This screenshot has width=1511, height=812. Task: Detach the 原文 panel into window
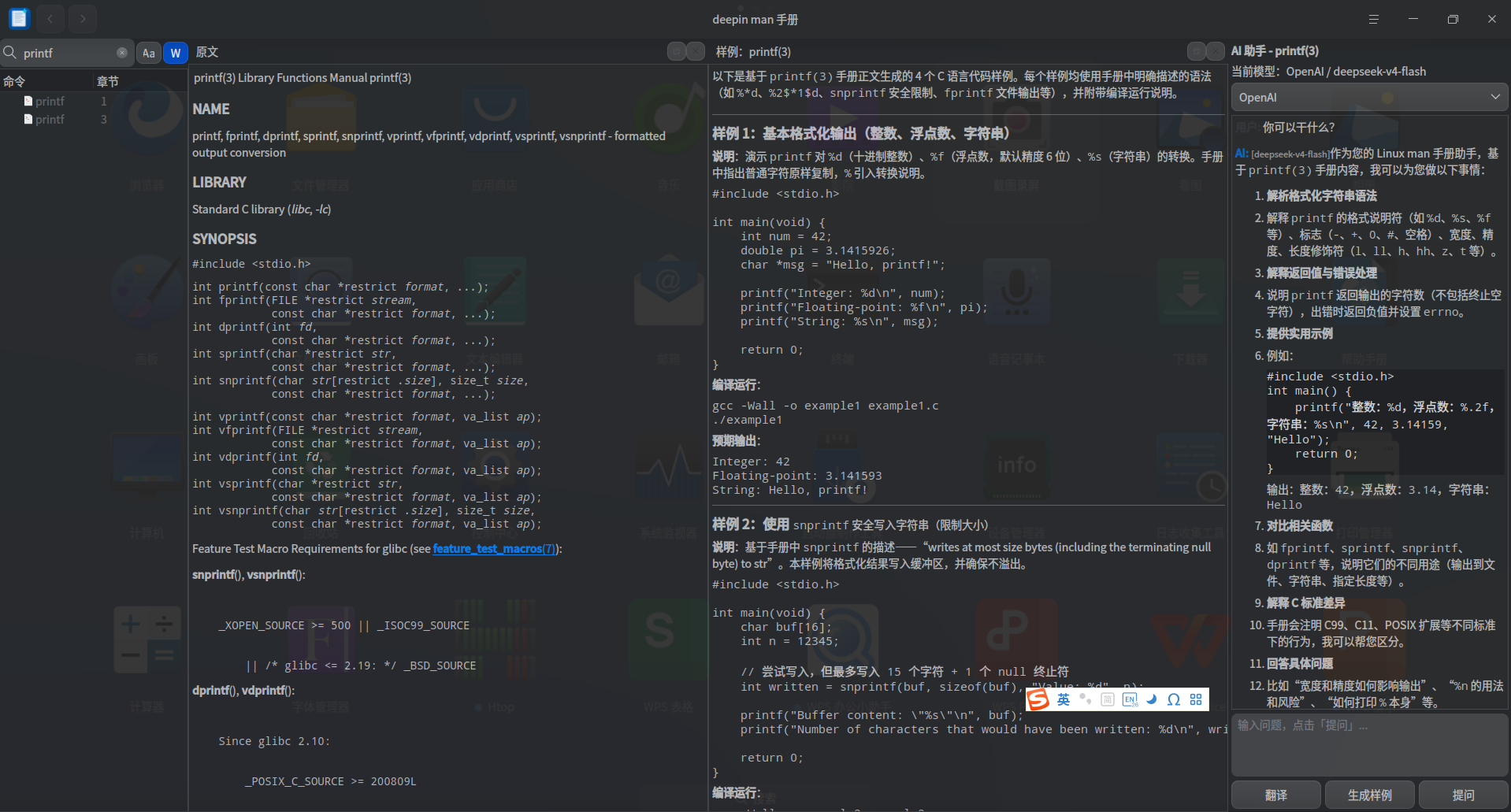[677, 51]
